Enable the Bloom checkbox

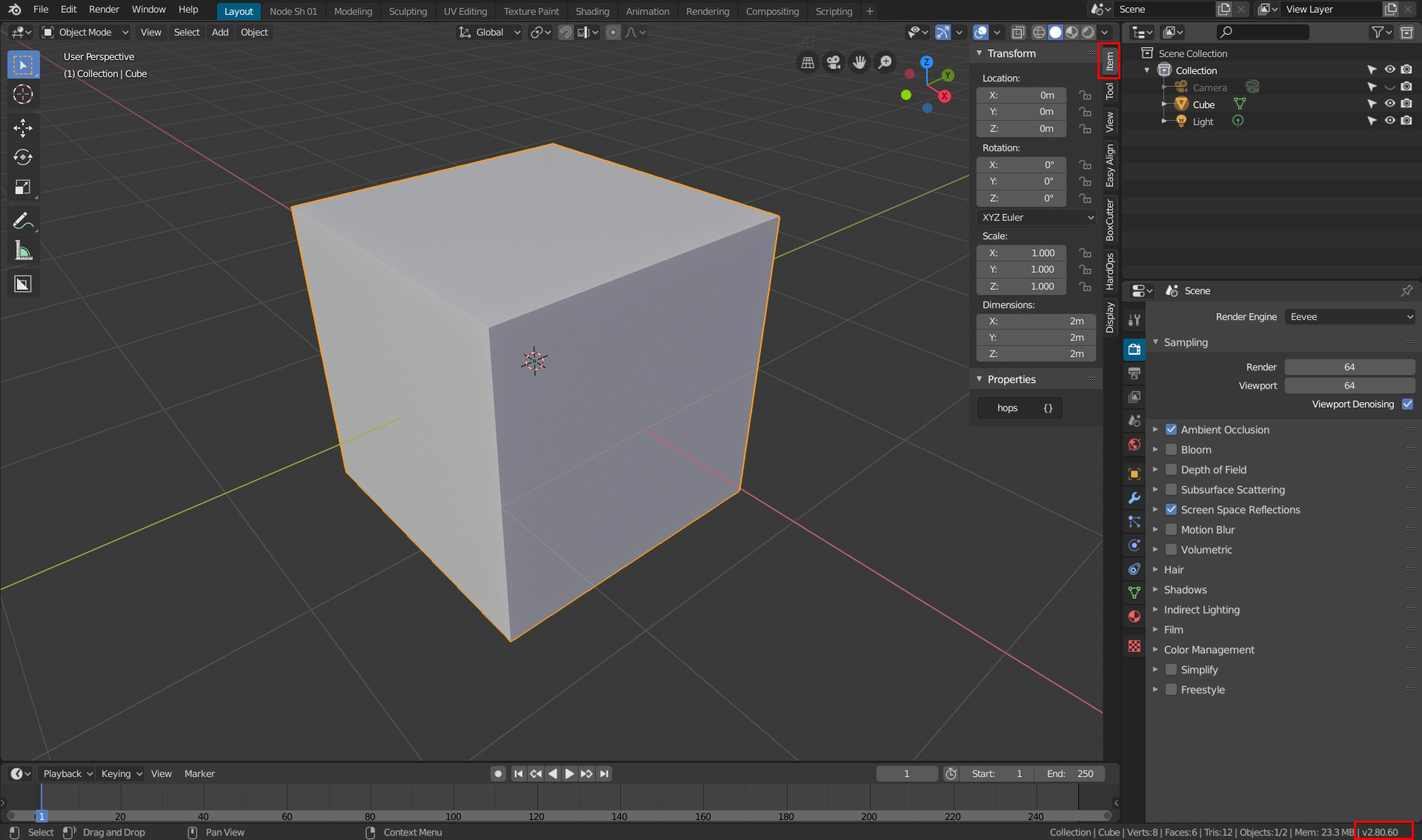[x=1171, y=449]
